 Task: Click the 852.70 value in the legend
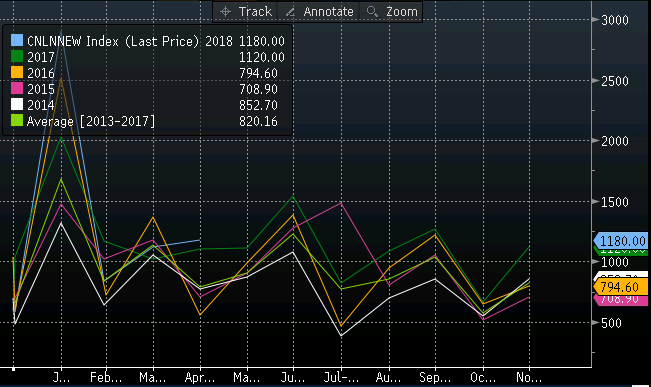point(258,105)
